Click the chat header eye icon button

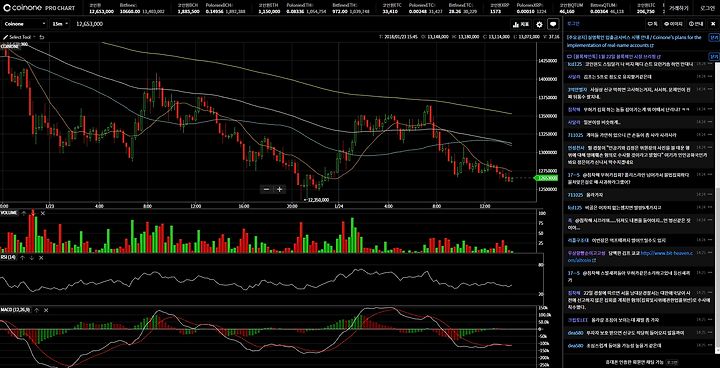[x=673, y=23]
